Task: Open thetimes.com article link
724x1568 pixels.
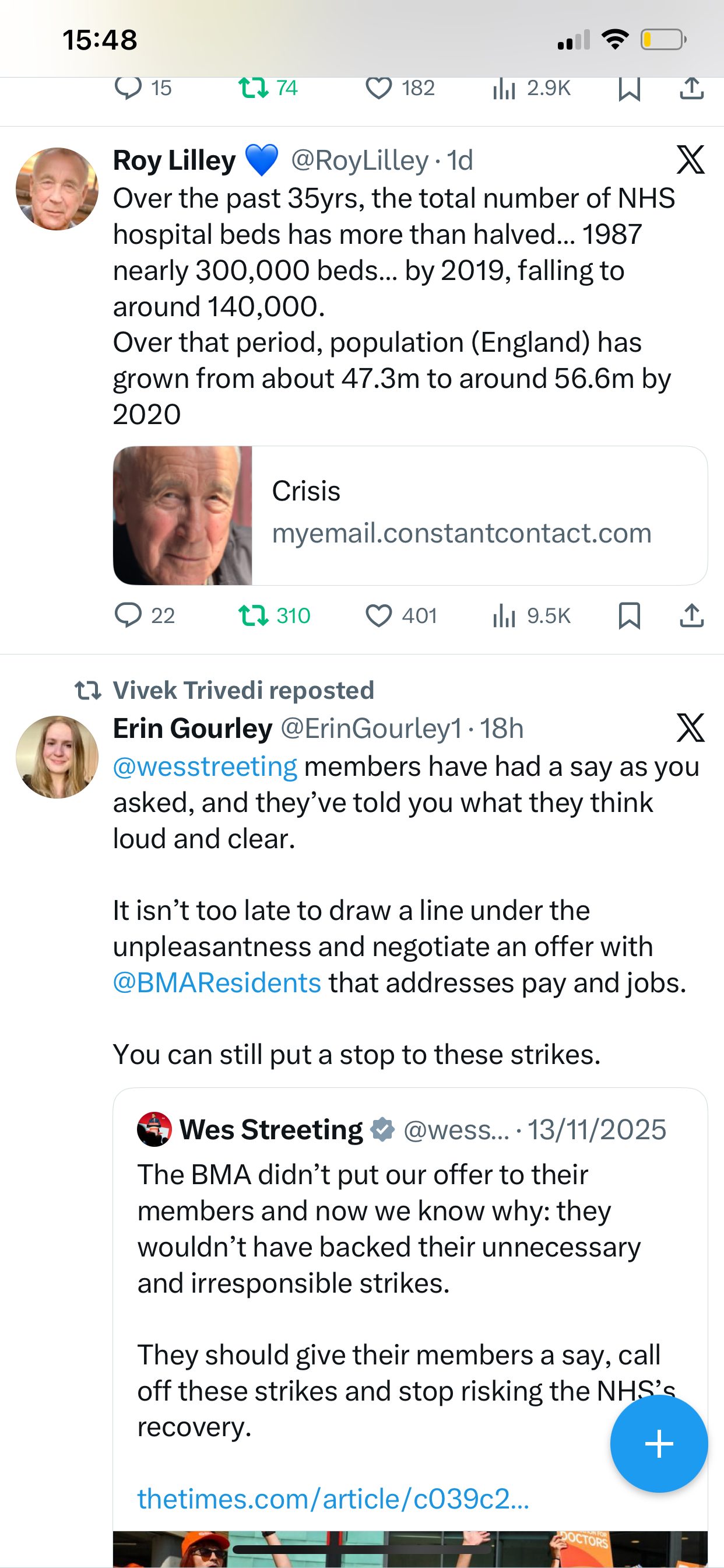Action: pos(333,1499)
